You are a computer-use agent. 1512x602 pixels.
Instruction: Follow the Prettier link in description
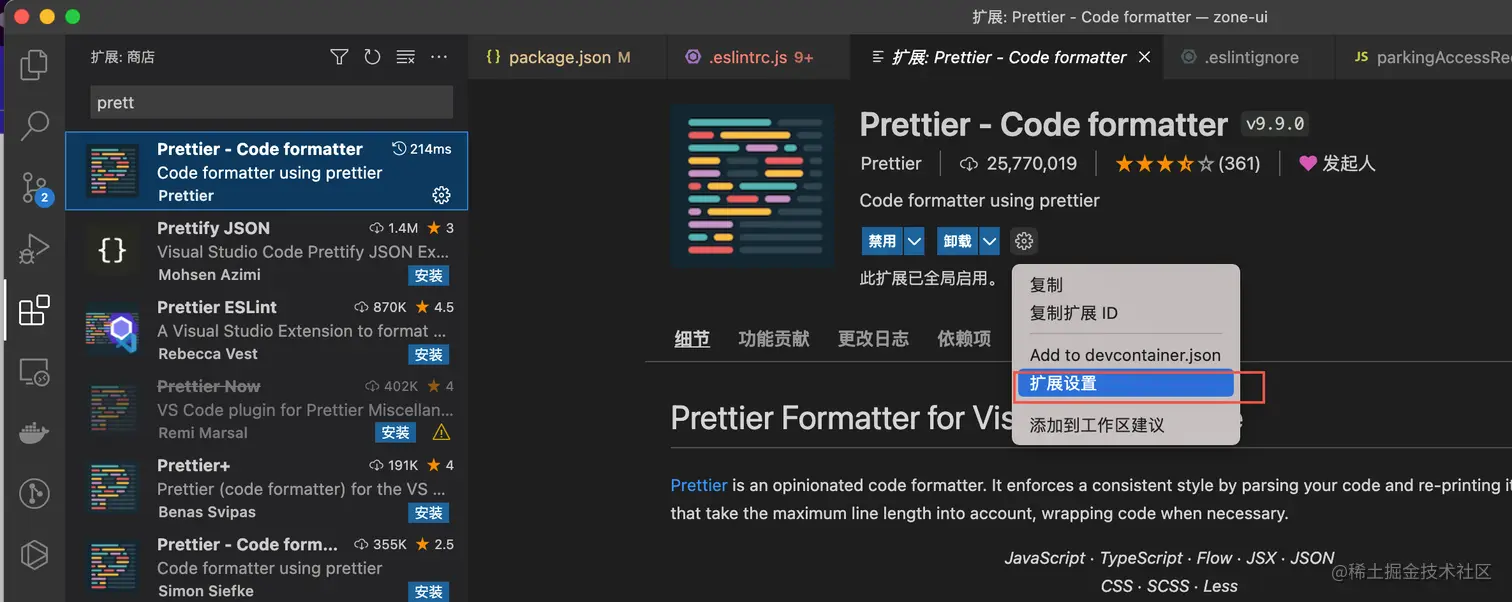(x=699, y=485)
